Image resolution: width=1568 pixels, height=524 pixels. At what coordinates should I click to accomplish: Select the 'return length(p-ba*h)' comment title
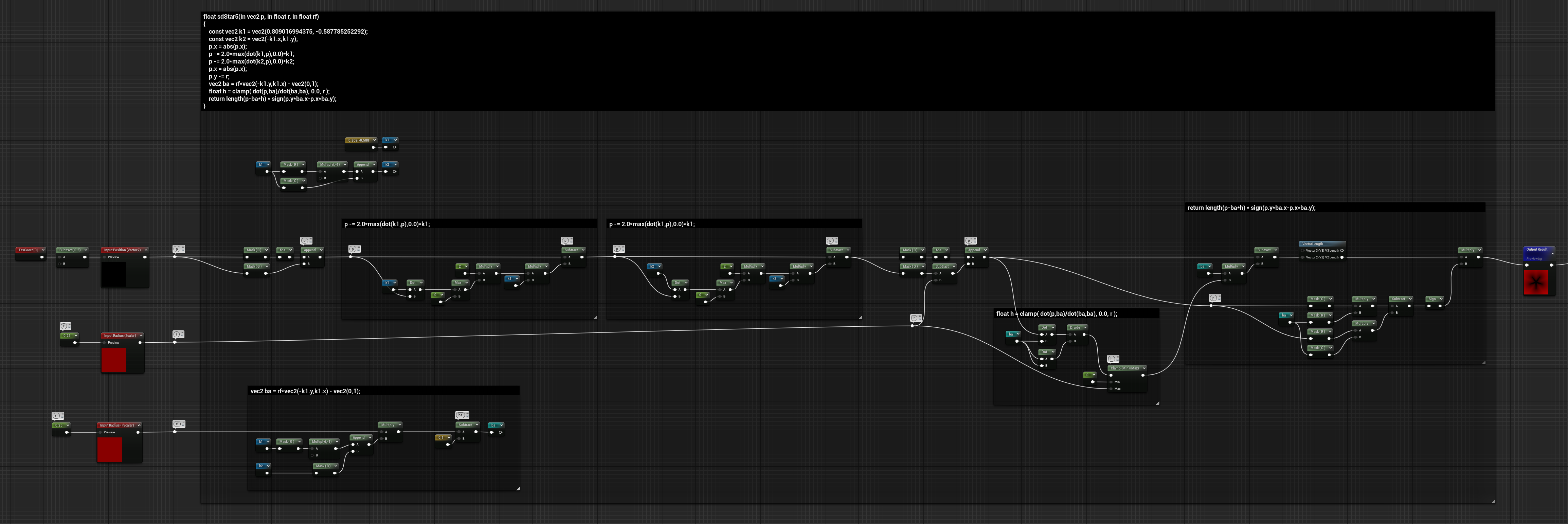tap(1251, 207)
